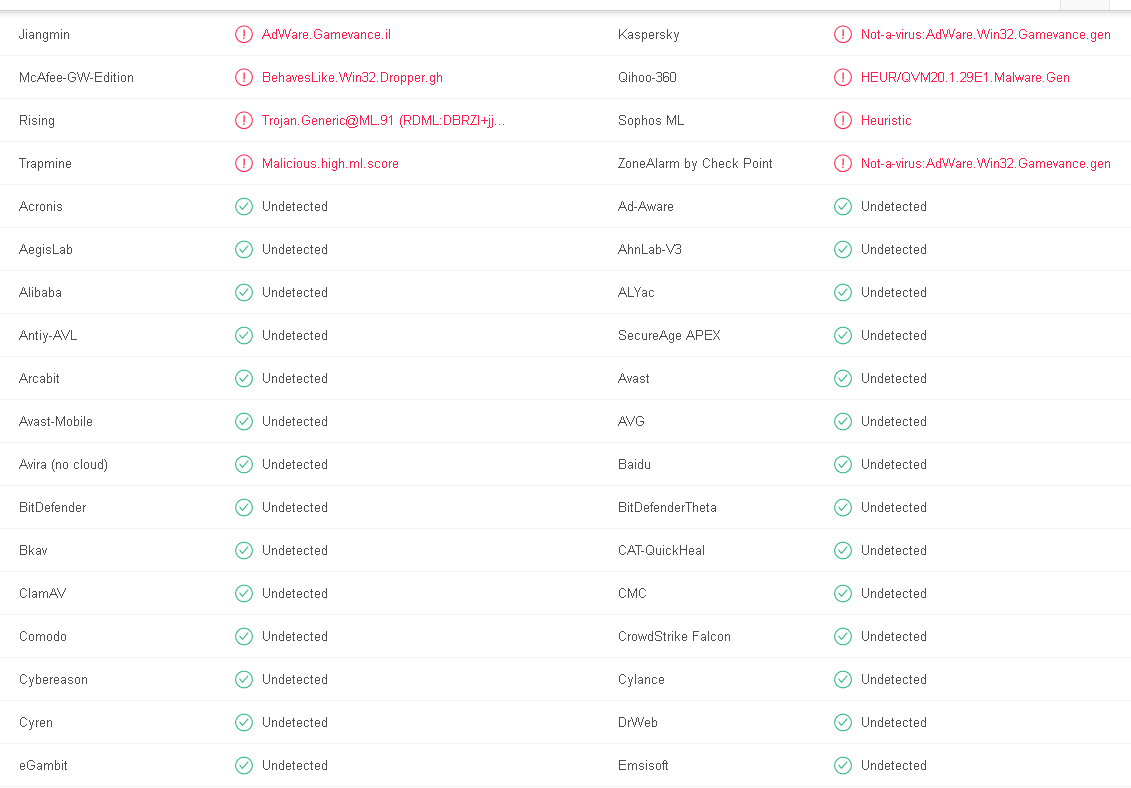1131x788 pixels.
Task: Click Undetected text in the Emsisoft row
Action: tap(893, 765)
